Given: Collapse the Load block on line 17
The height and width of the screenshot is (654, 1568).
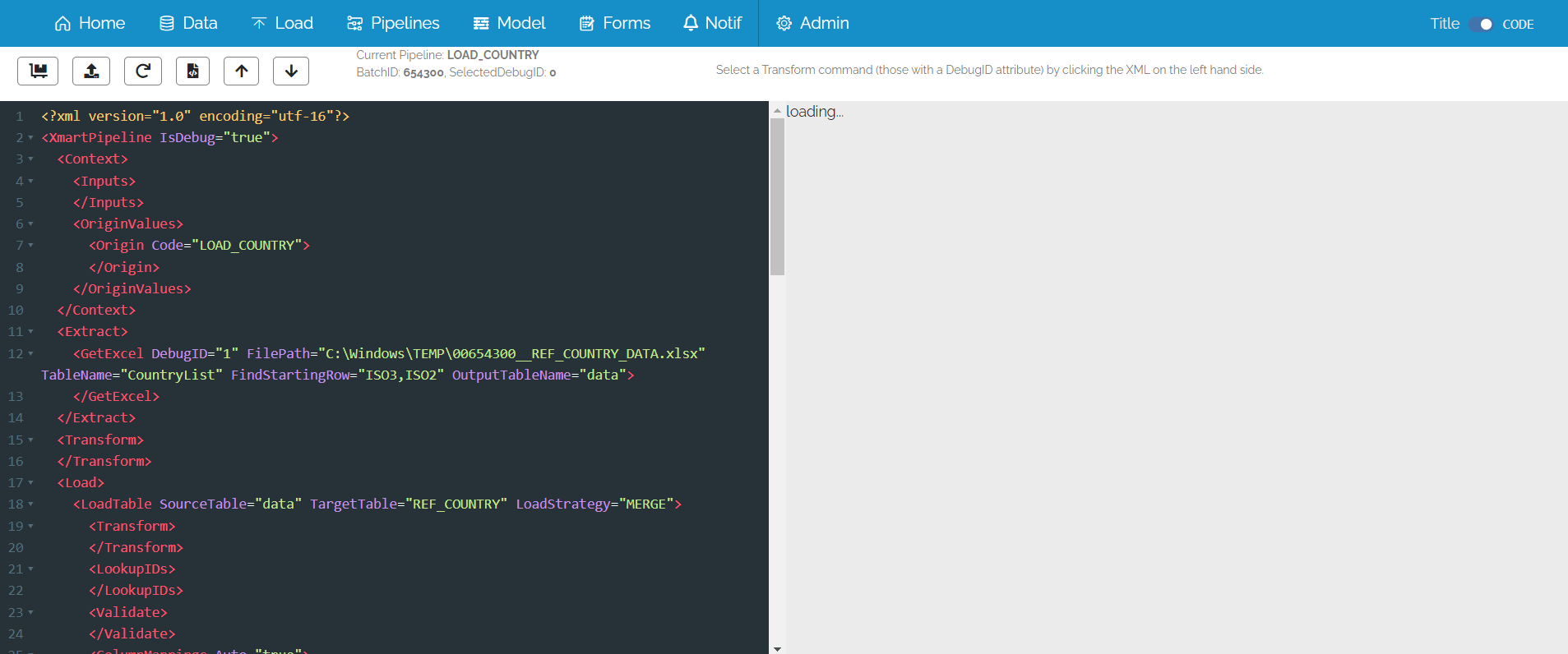Looking at the screenshot, I should [30, 483].
